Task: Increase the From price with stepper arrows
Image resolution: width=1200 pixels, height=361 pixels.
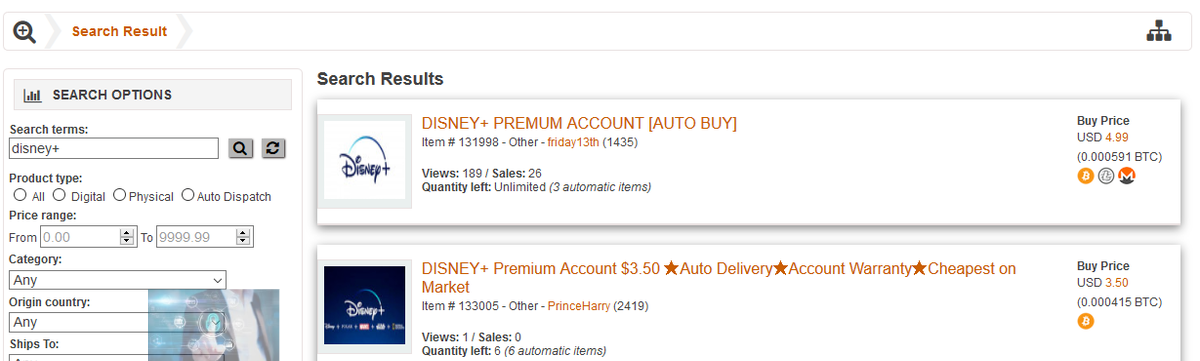Action: pos(127,233)
